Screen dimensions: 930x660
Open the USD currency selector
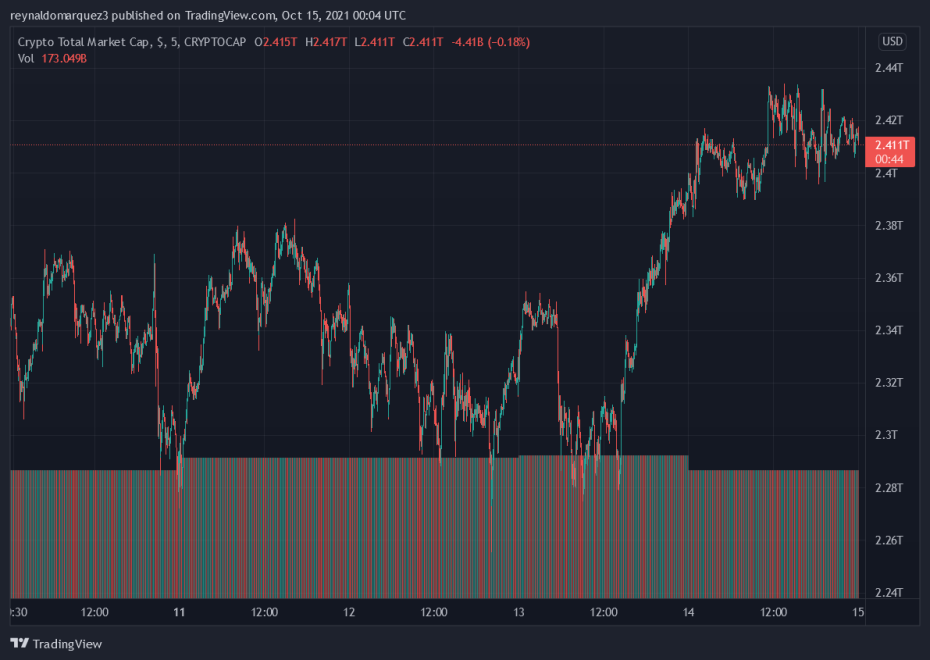coord(891,42)
